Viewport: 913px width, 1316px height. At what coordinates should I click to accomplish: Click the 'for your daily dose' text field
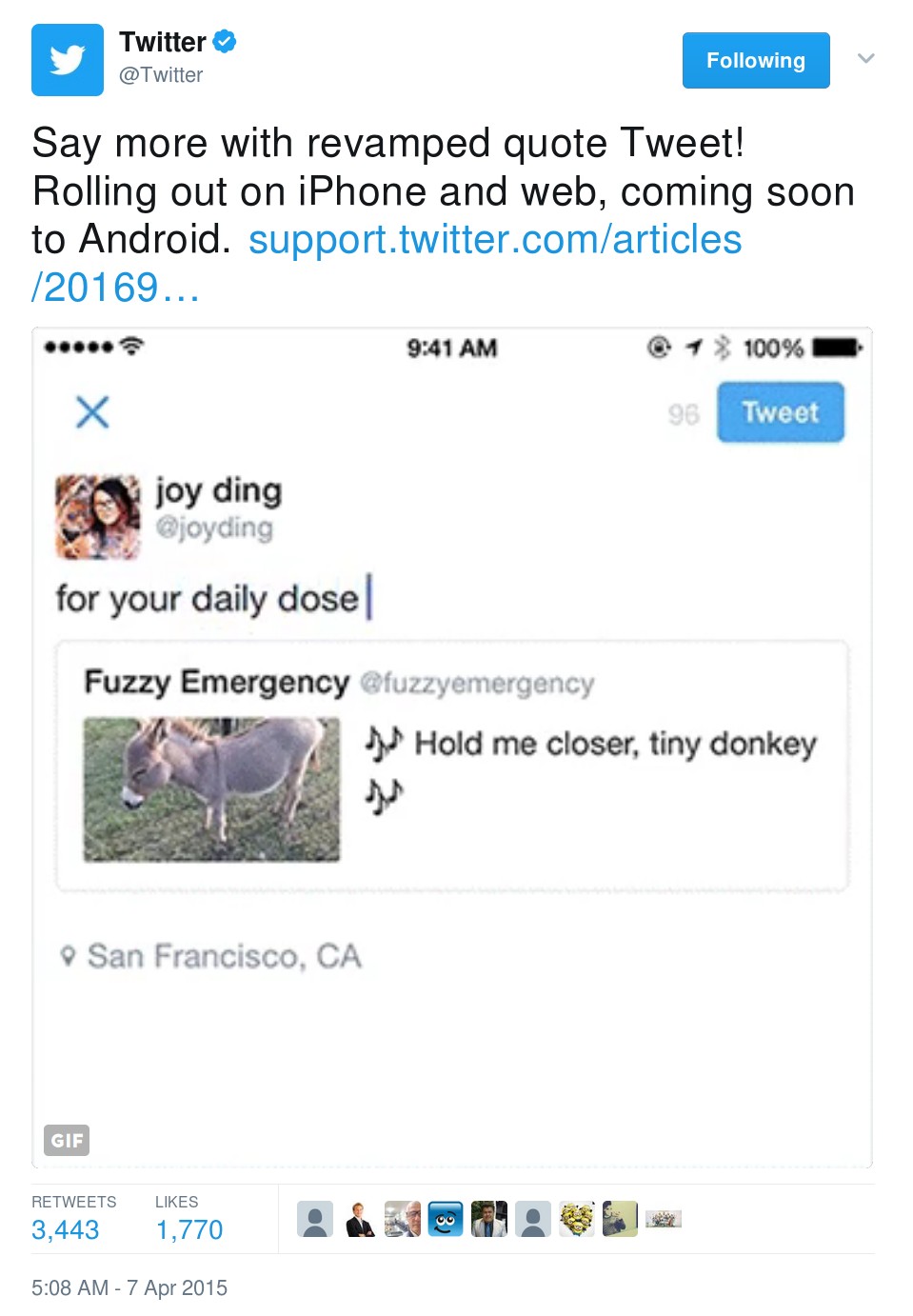coord(208,599)
